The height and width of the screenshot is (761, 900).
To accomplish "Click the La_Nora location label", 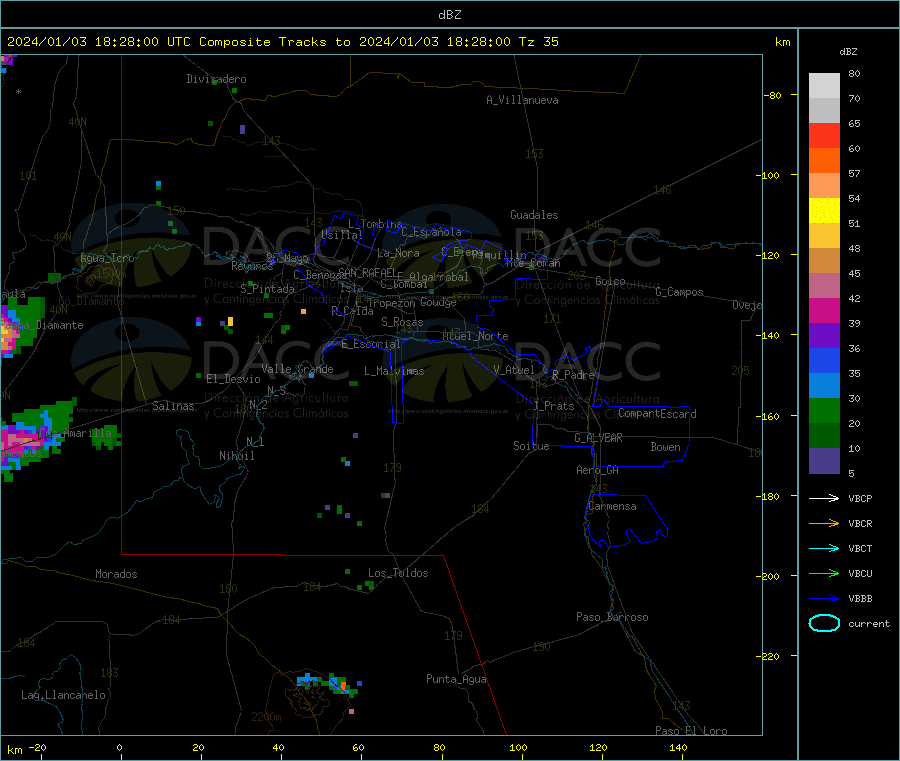I will [399, 253].
